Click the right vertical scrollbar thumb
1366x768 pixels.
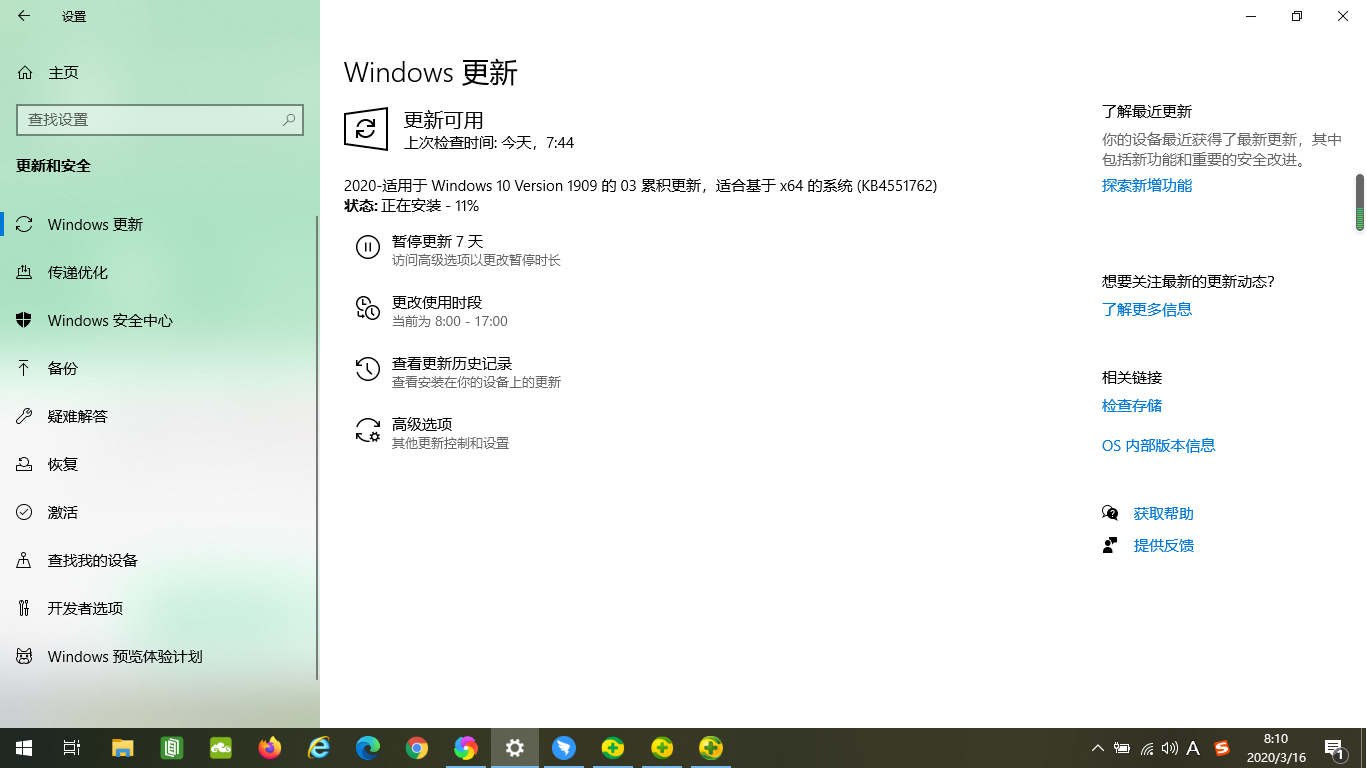point(1360,202)
